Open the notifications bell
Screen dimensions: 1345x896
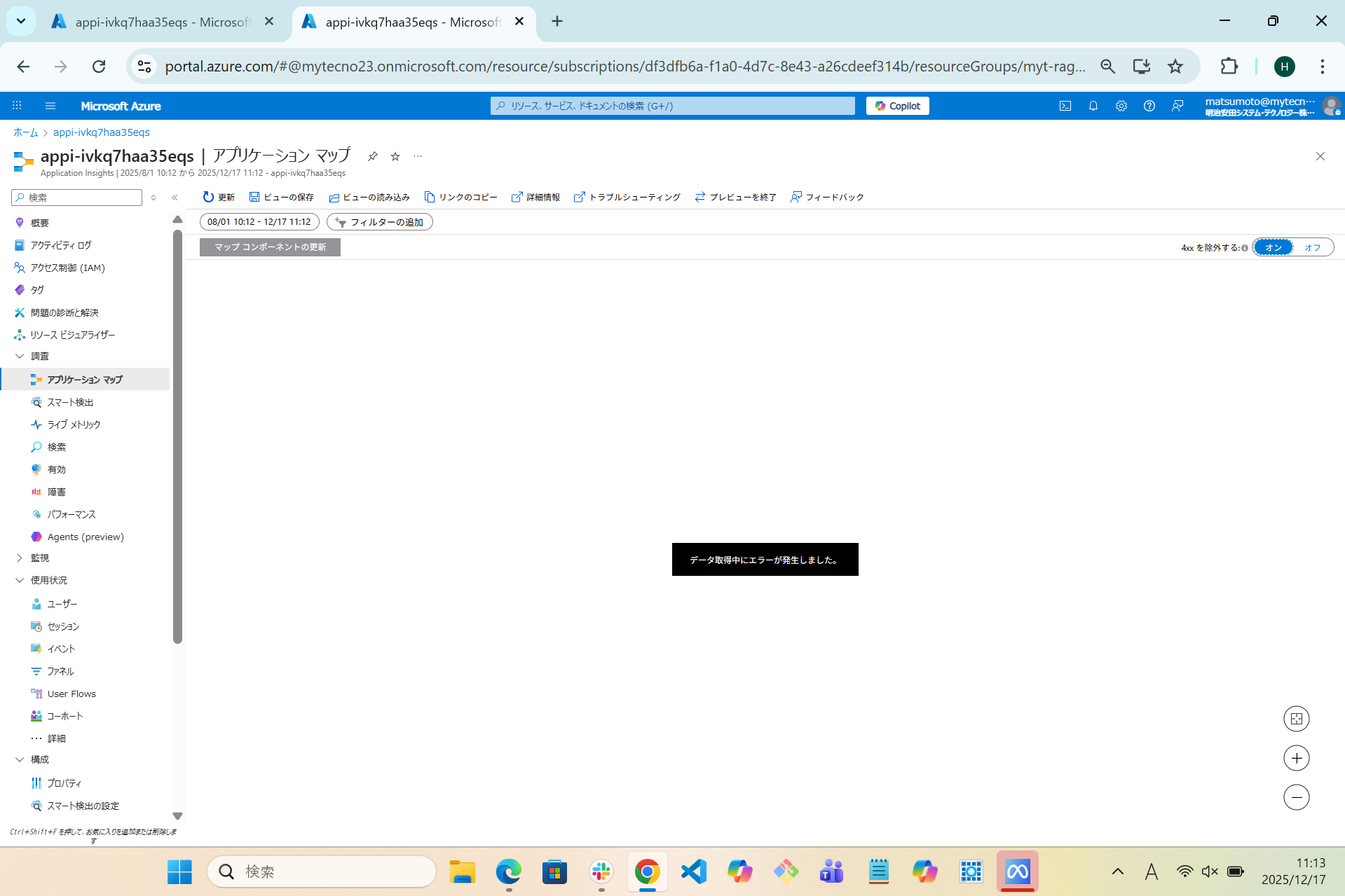(x=1093, y=106)
